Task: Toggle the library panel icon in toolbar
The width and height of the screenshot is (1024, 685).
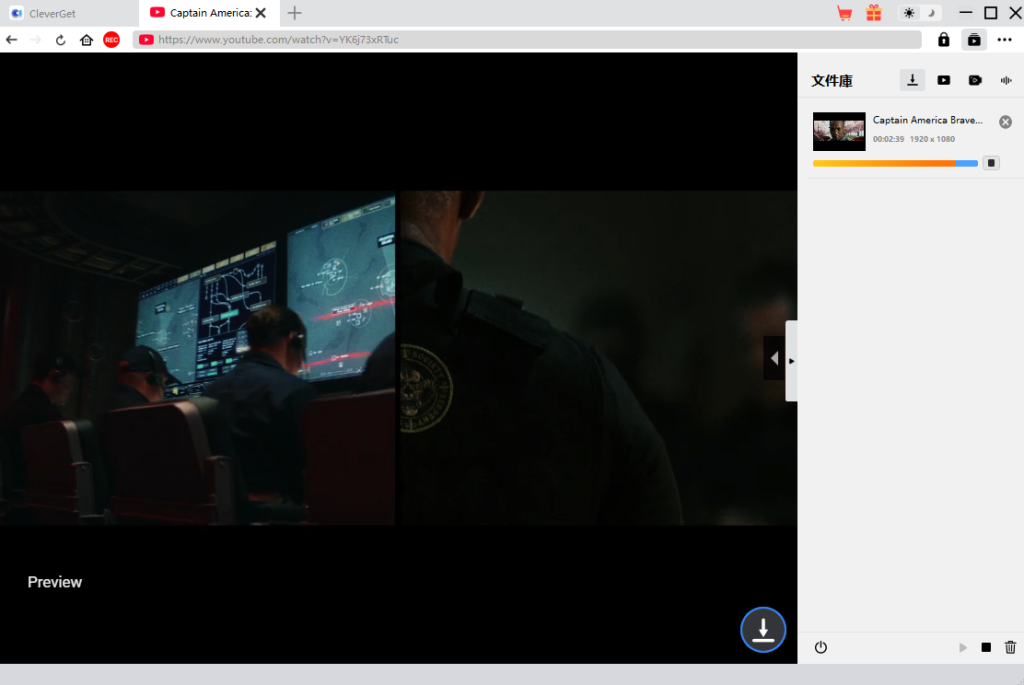Action: pyautogui.click(x=973, y=40)
